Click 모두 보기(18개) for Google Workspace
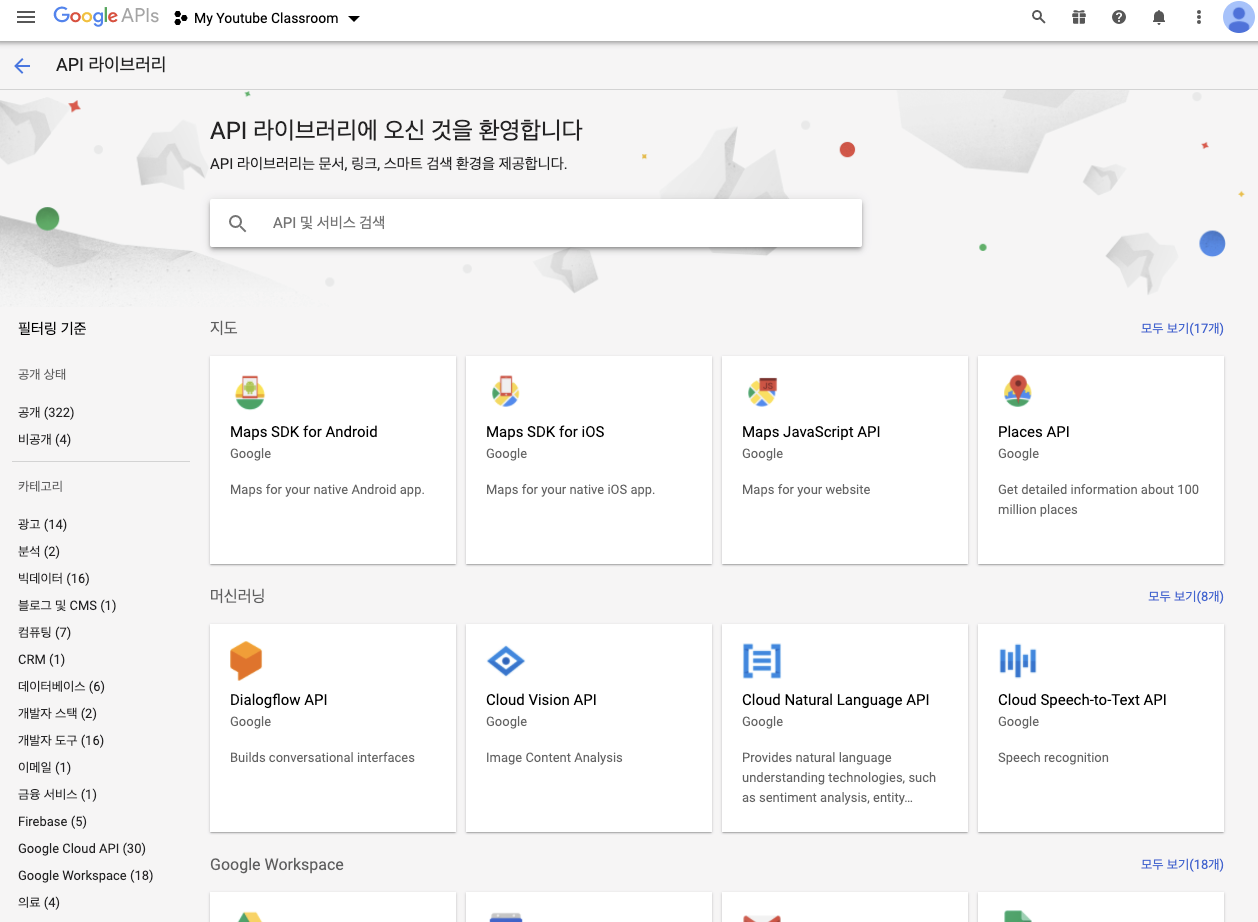The width and height of the screenshot is (1258, 922). point(1182,864)
